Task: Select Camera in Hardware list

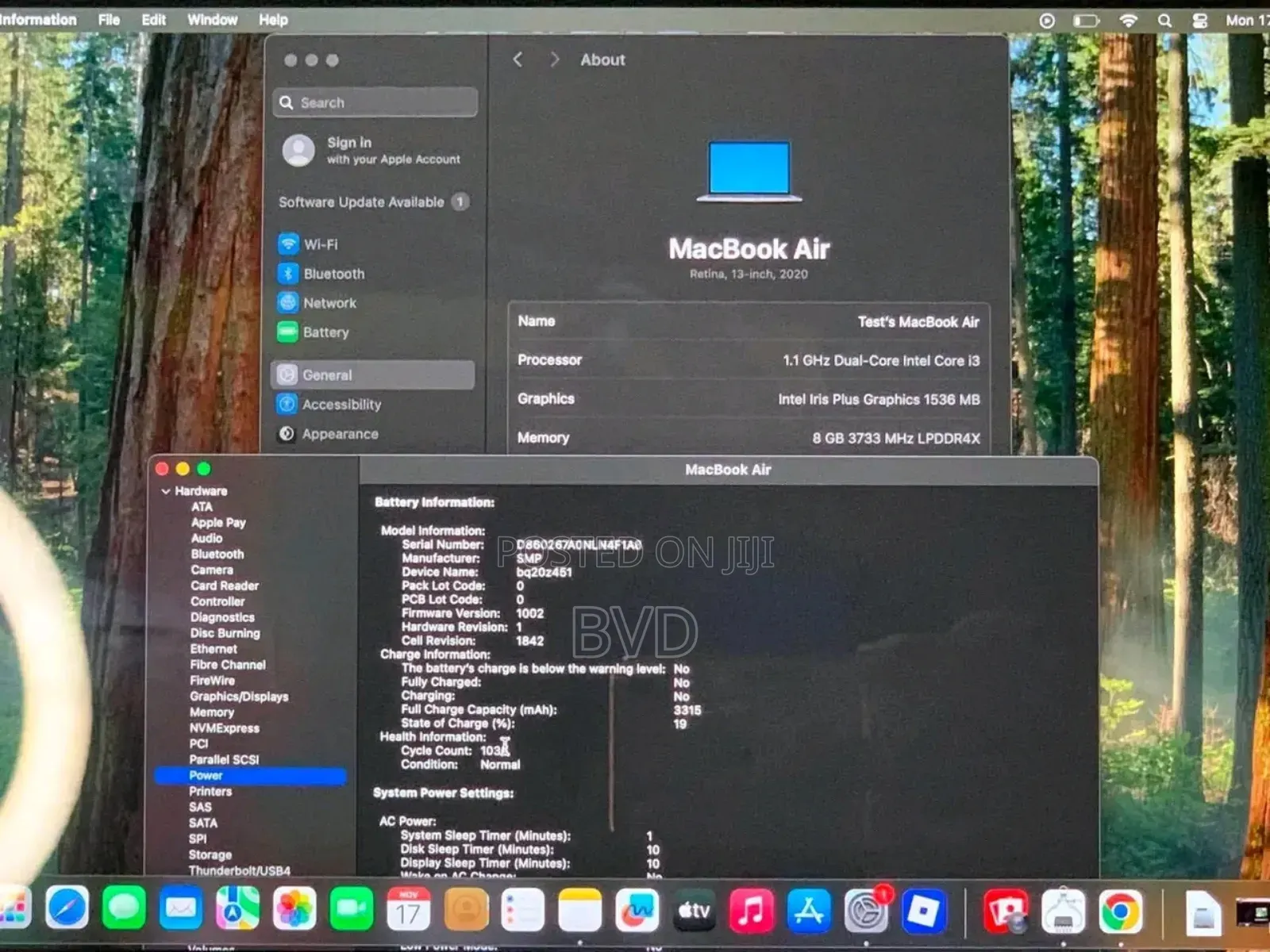Action: tap(212, 570)
